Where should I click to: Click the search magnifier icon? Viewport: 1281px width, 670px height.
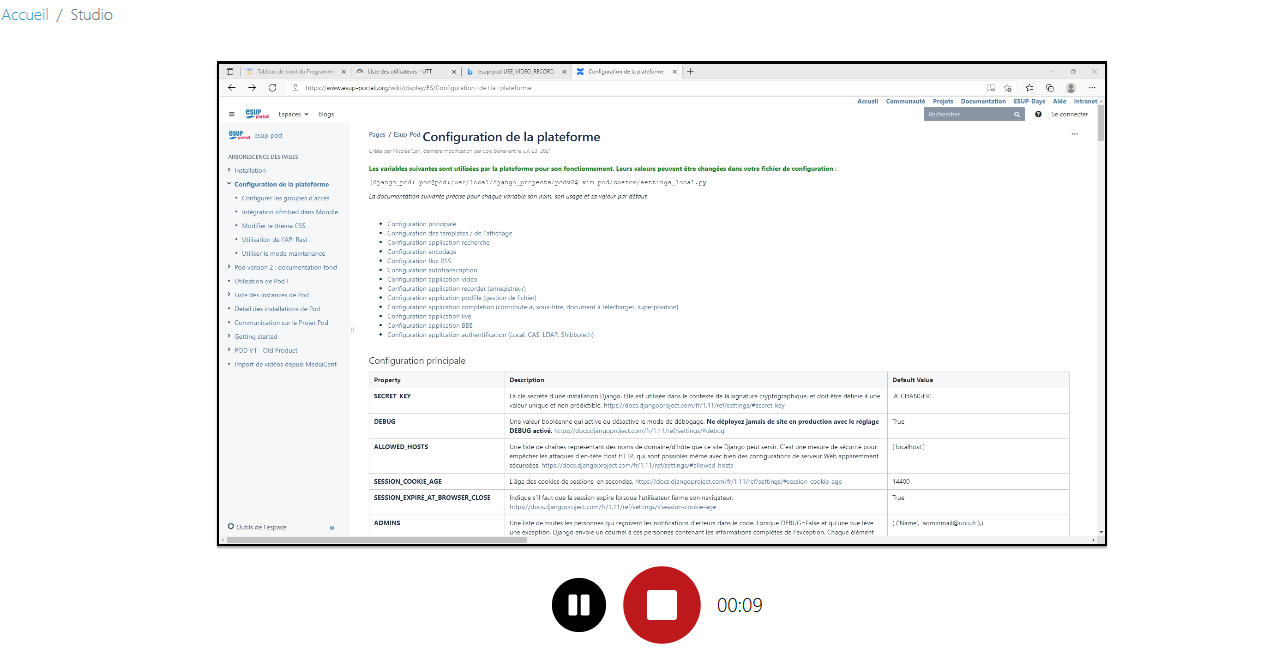pos(1018,114)
